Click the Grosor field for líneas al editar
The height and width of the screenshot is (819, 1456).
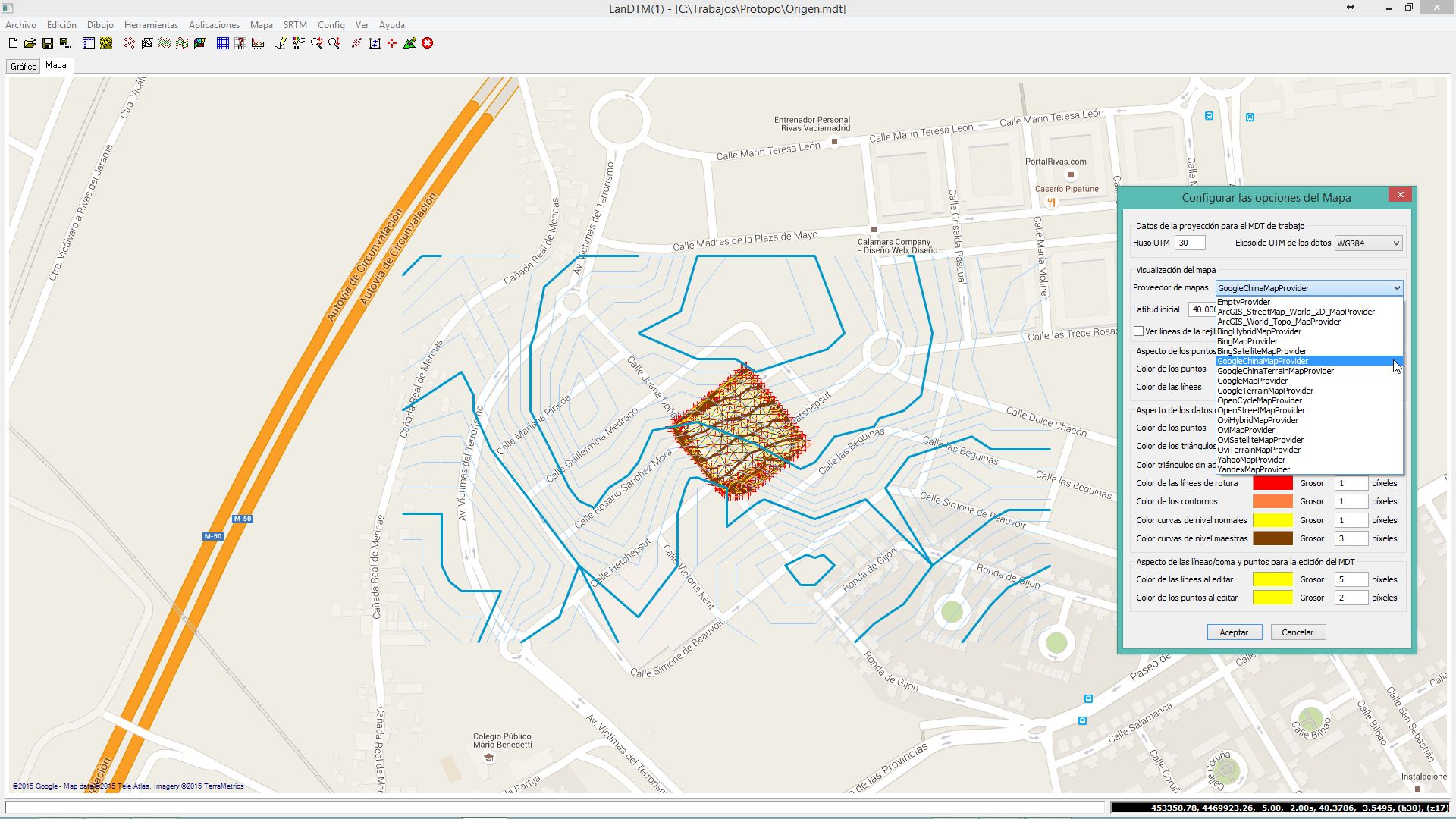pyautogui.click(x=1351, y=579)
